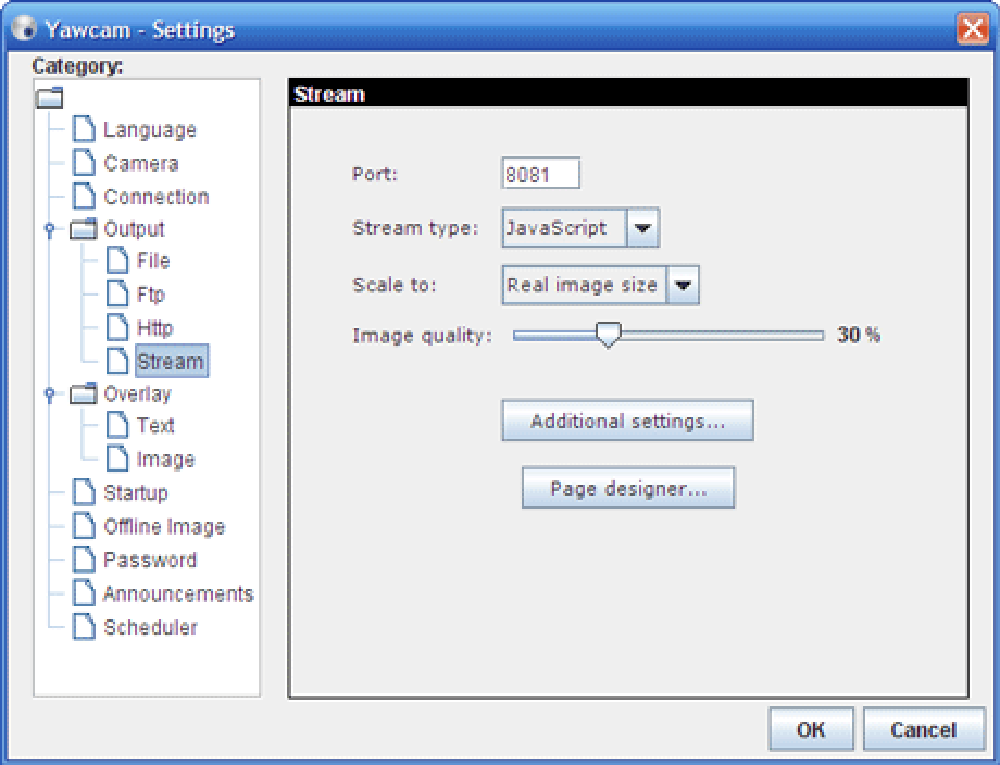Click the root folder icon under Category

pos(49,98)
